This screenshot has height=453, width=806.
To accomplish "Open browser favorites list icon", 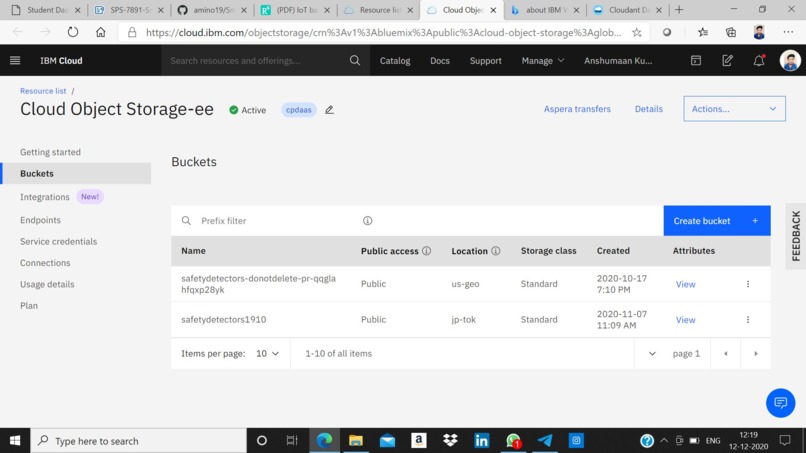I will pyautogui.click(x=703, y=32).
